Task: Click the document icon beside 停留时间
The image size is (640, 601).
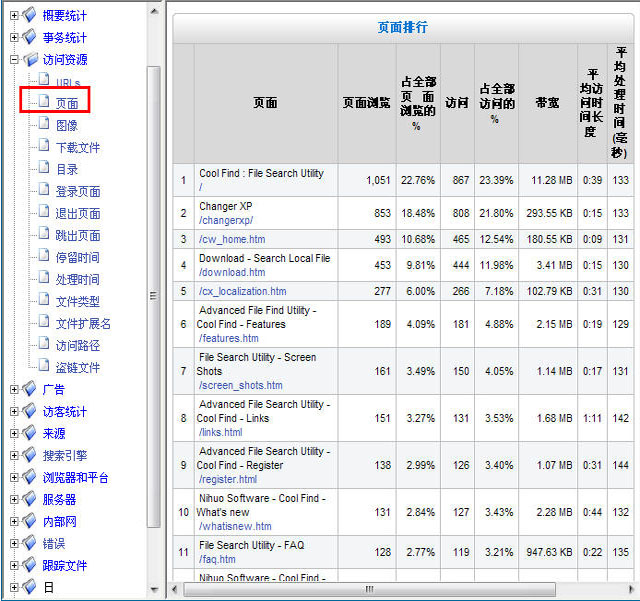Action: point(44,255)
